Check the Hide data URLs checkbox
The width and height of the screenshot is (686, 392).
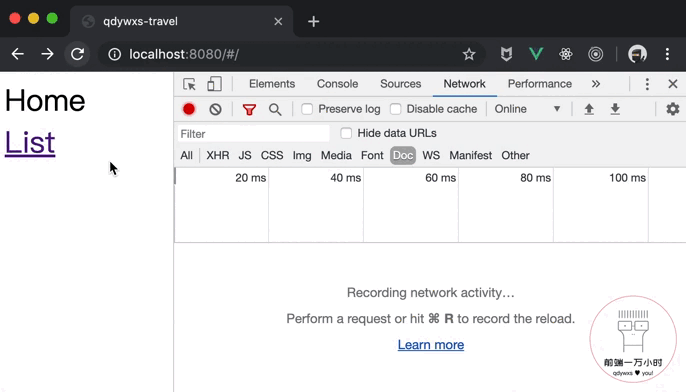346,133
